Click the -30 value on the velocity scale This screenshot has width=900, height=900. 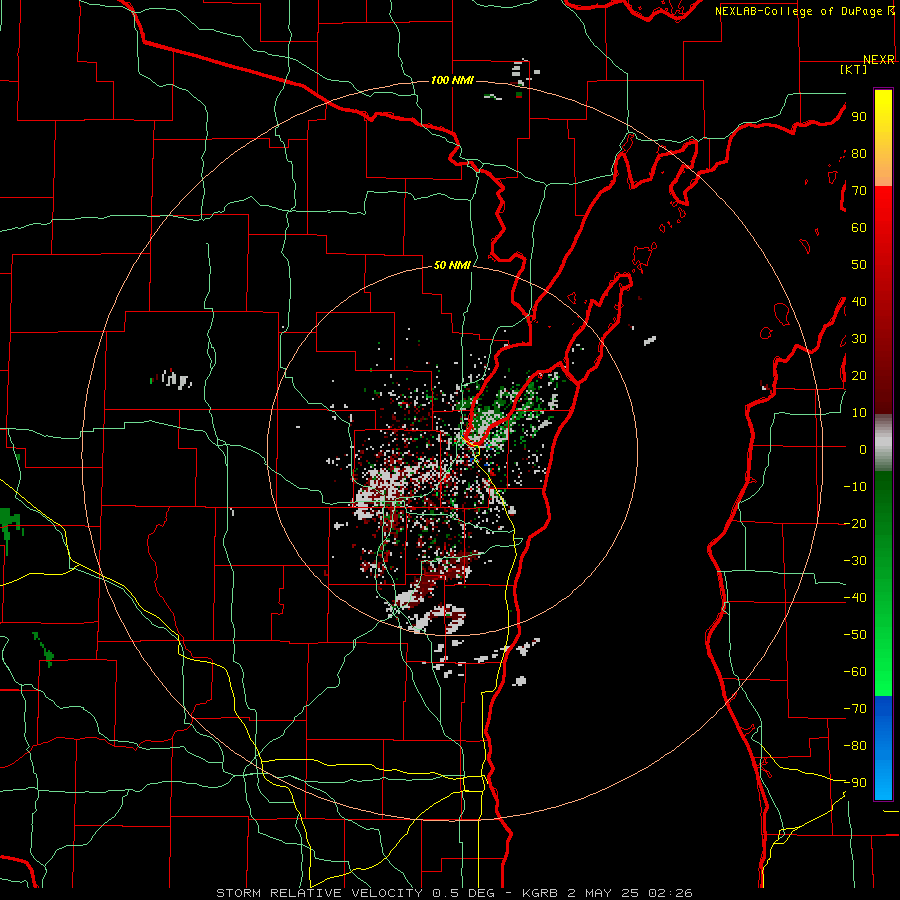855,561
